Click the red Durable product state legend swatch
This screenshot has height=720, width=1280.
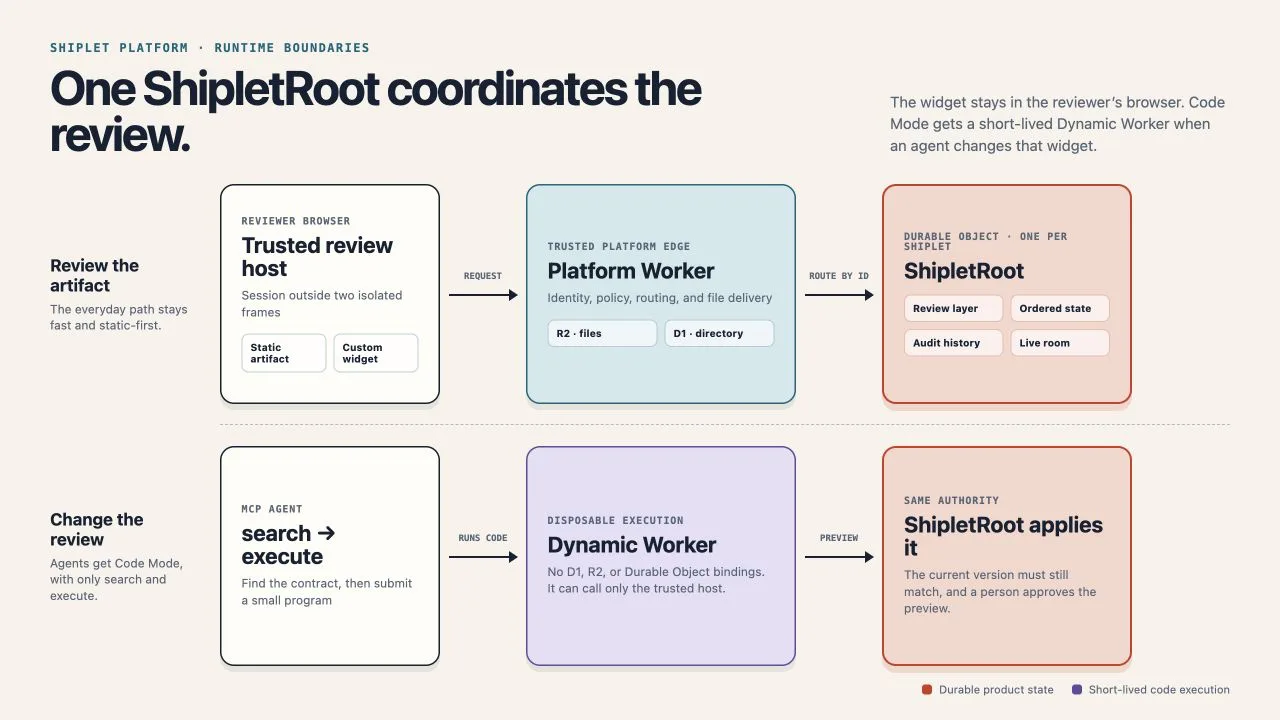tap(927, 690)
